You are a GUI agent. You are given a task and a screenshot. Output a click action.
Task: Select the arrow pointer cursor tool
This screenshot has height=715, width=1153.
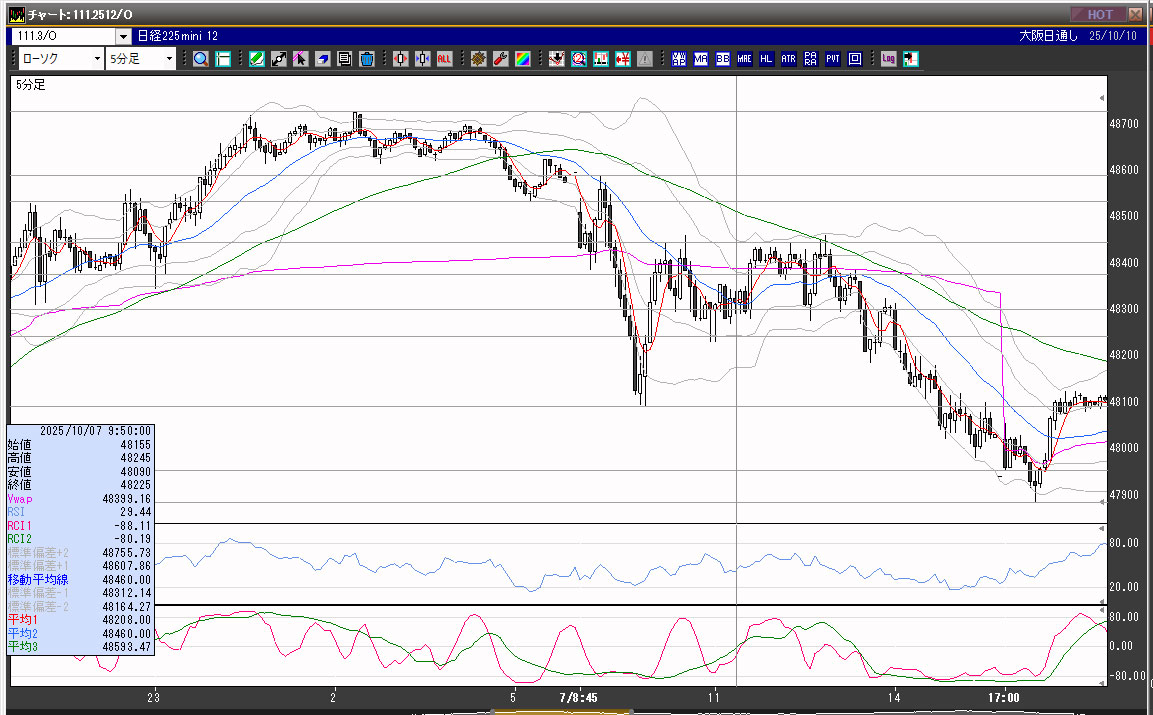tap(300, 59)
